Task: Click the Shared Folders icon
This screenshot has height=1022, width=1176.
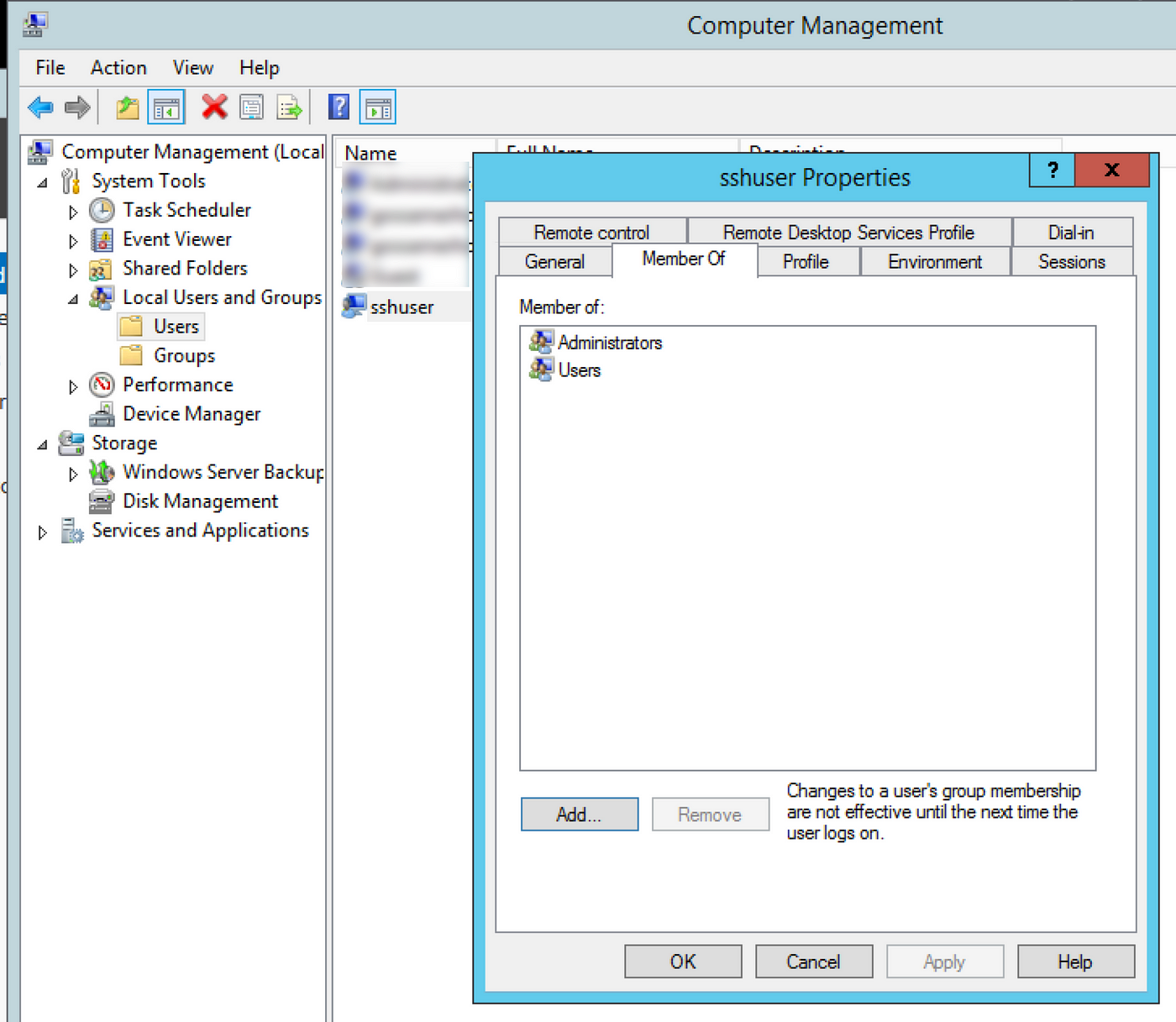Action: pyautogui.click(x=101, y=269)
